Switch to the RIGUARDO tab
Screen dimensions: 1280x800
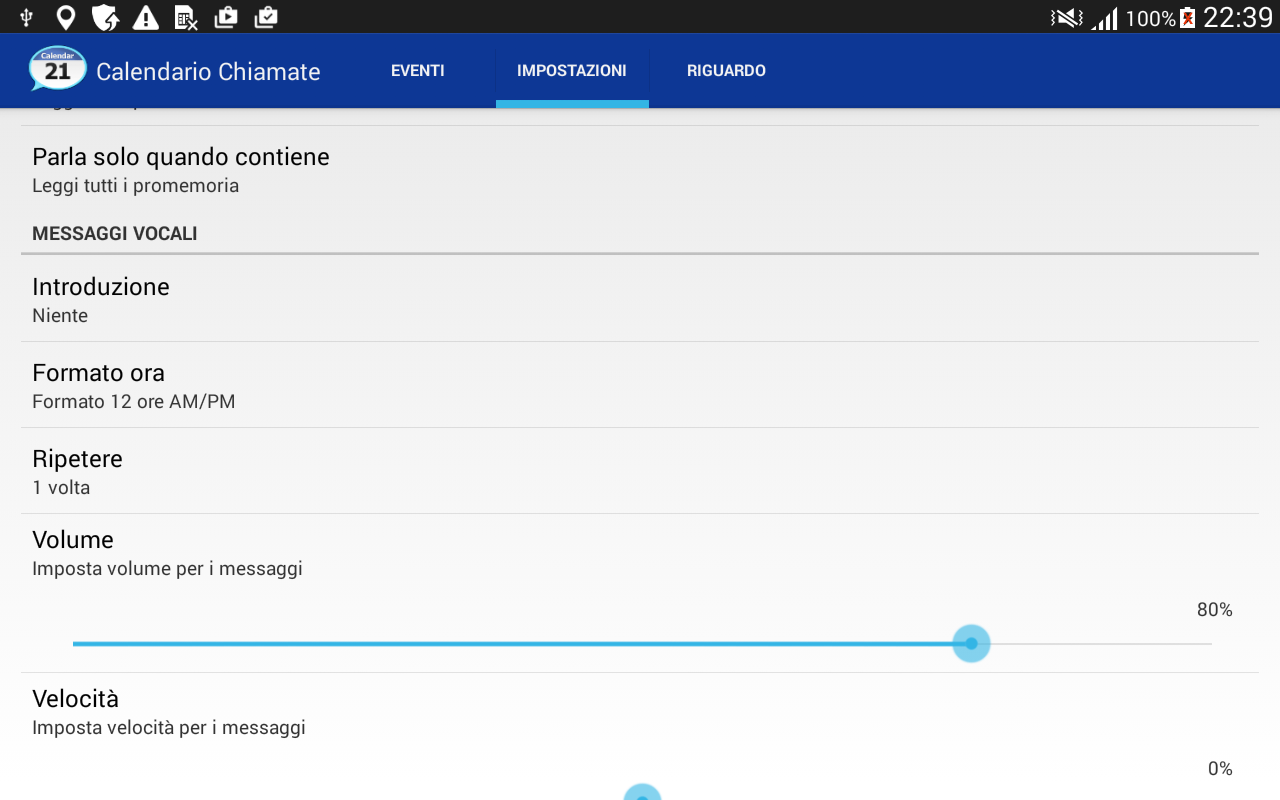tap(726, 71)
